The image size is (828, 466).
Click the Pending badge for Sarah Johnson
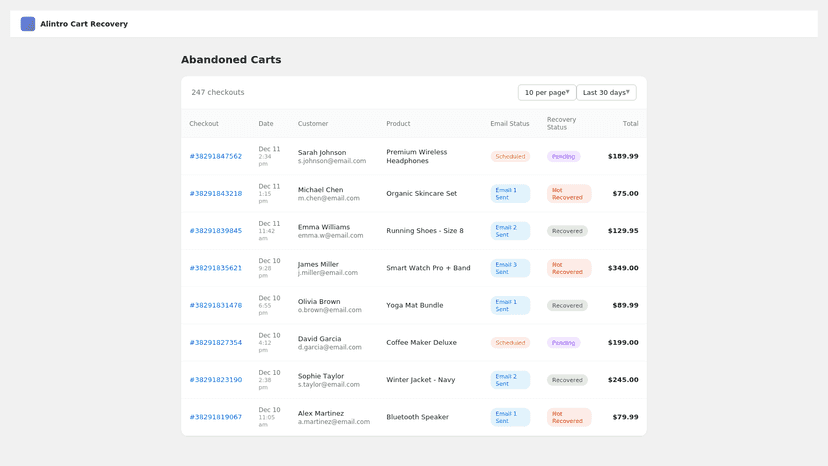563,156
